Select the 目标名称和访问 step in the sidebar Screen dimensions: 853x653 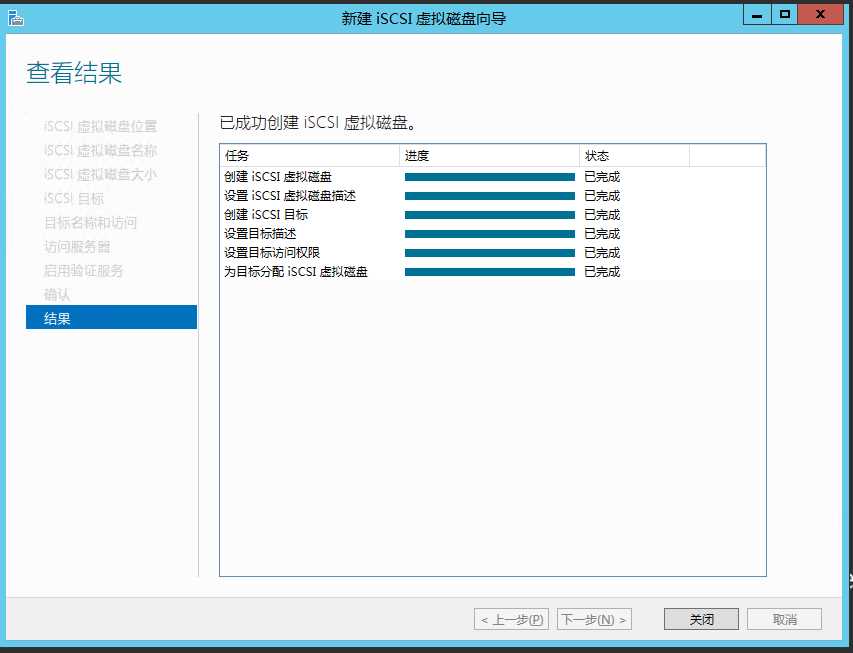click(x=90, y=223)
